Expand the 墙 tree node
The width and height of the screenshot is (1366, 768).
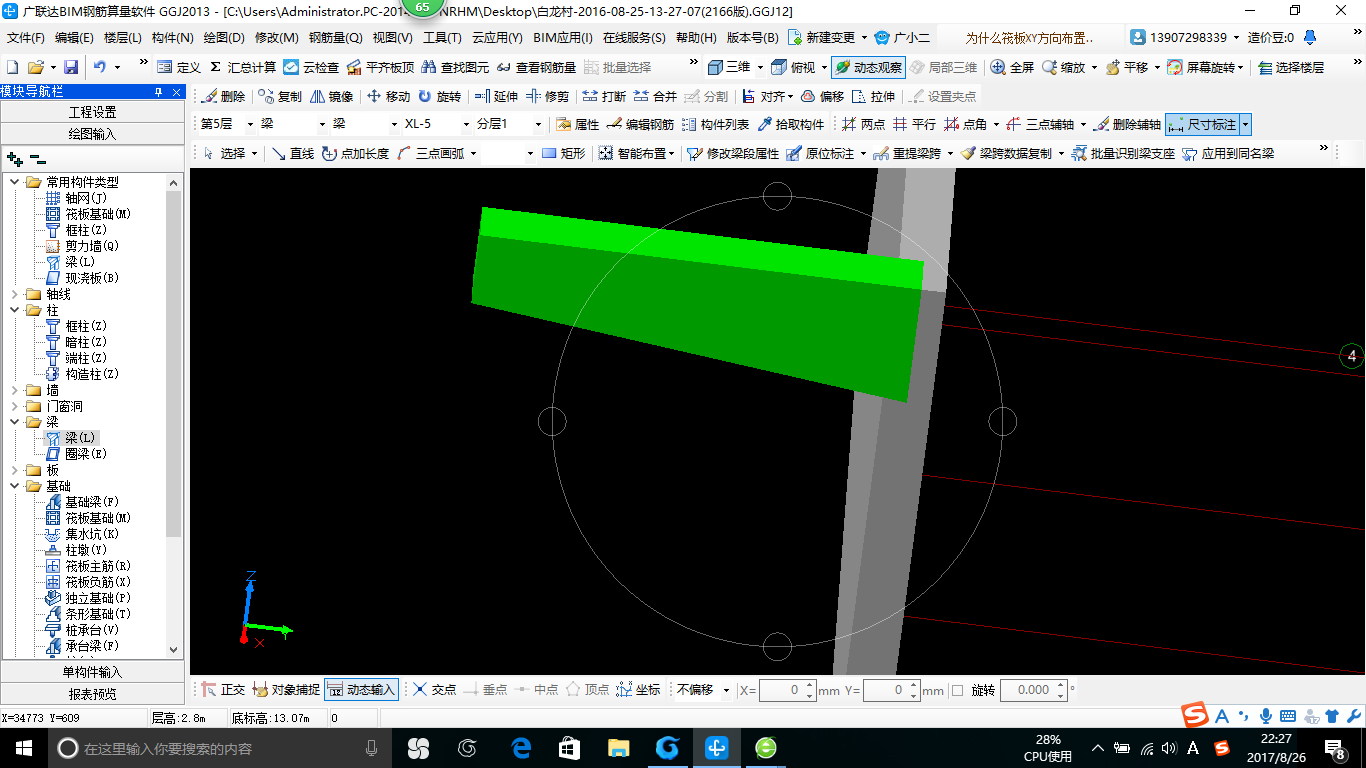[15, 390]
